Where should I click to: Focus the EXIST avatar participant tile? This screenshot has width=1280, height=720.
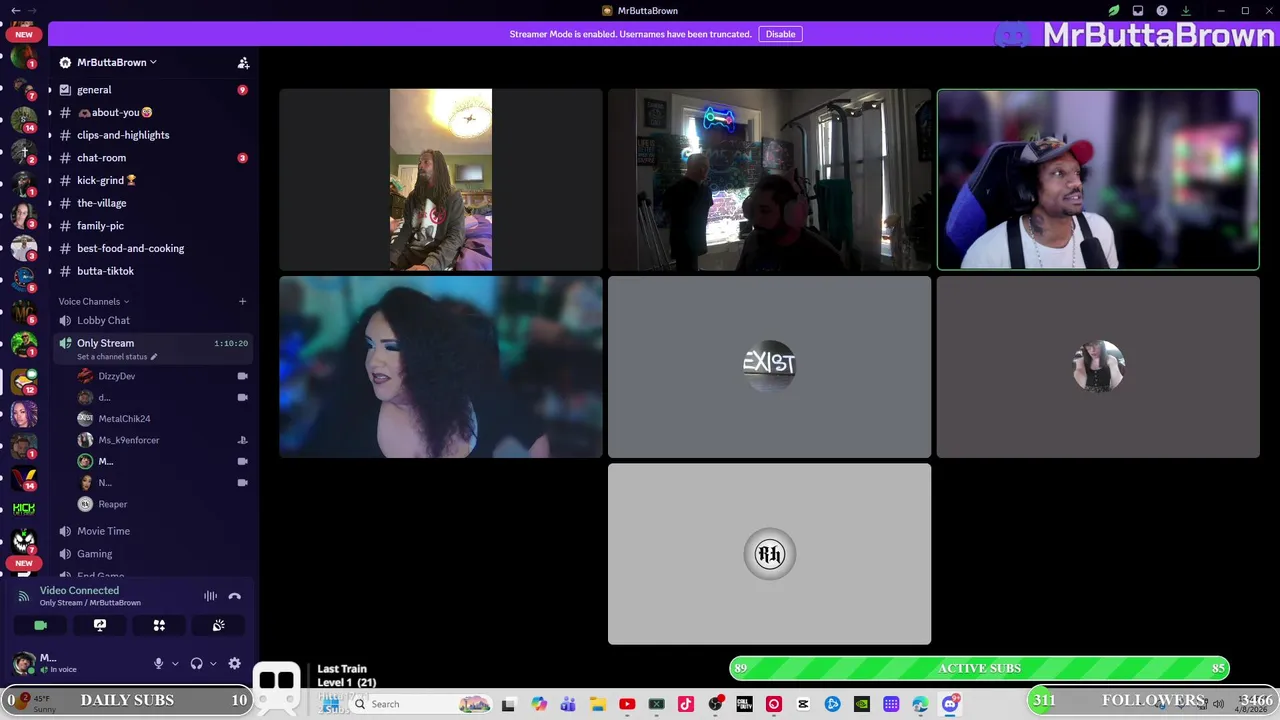click(x=769, y=367)
